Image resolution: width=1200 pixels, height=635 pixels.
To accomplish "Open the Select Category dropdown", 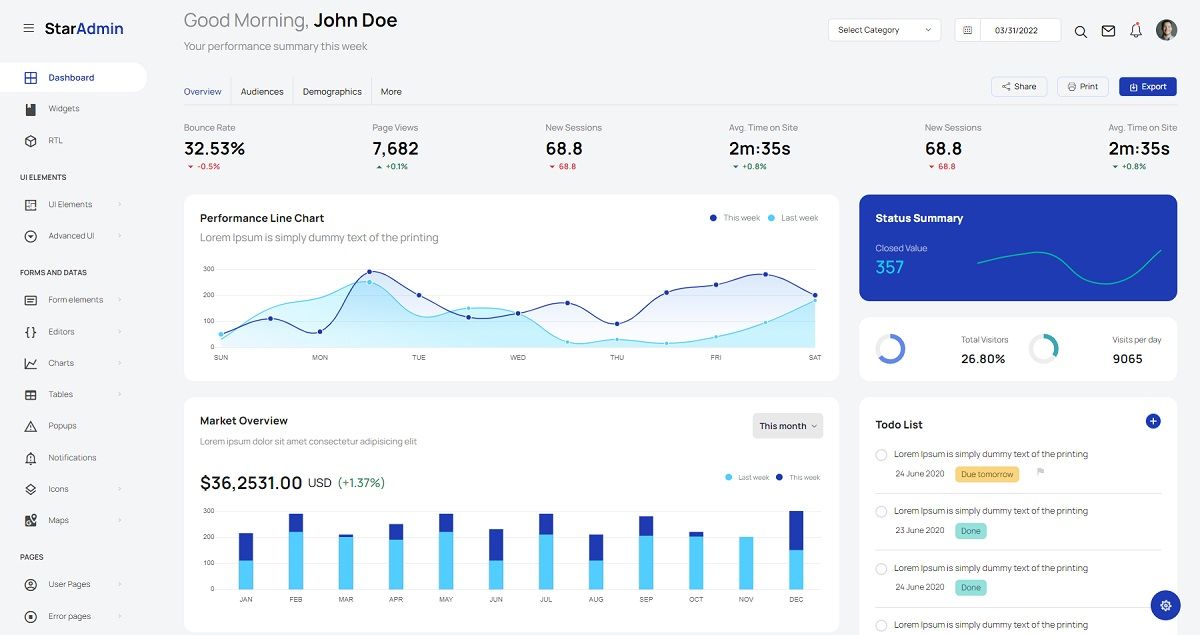I will tap(883, 30).
